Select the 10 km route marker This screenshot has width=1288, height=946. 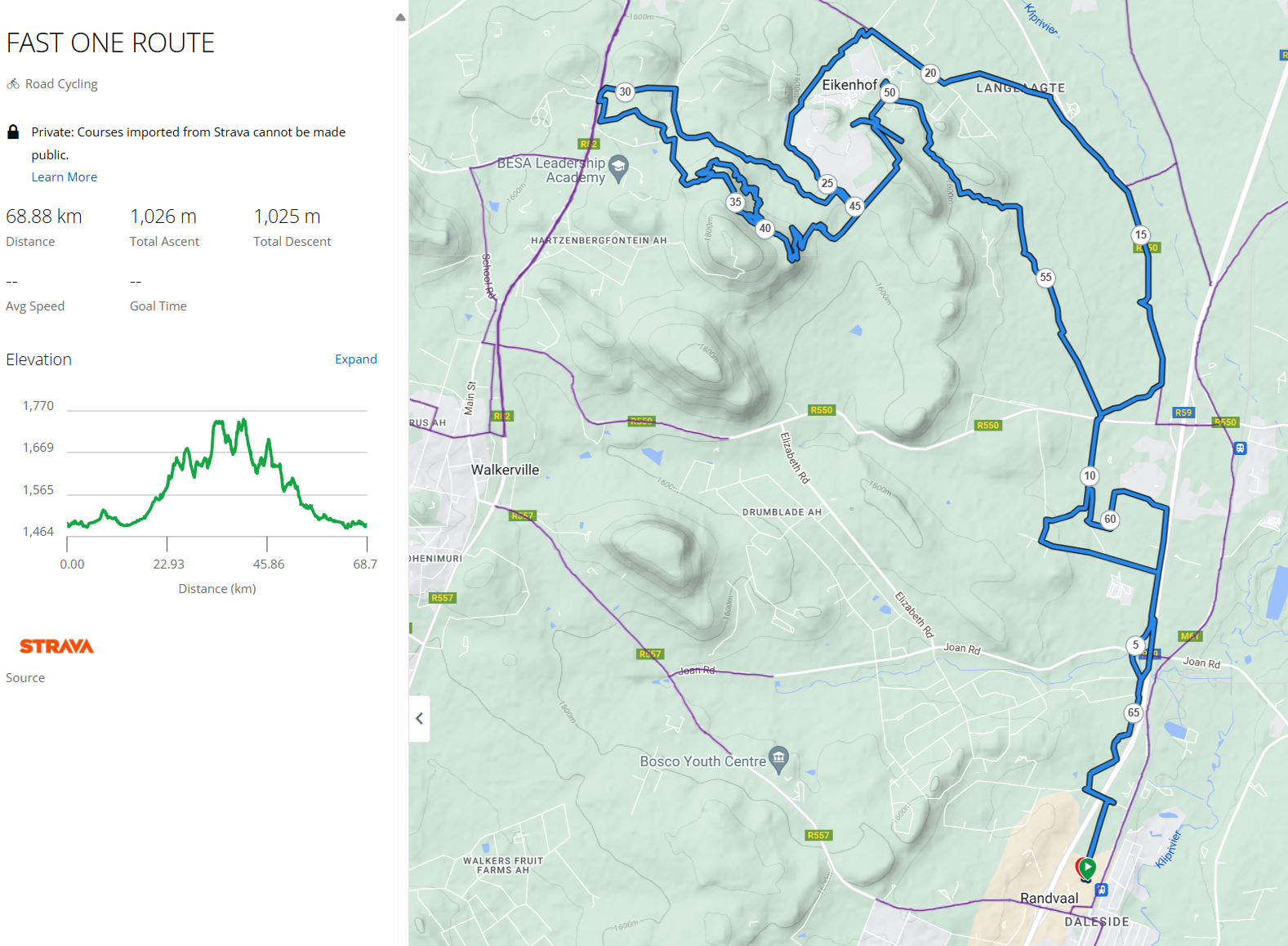click(1090, 475)
